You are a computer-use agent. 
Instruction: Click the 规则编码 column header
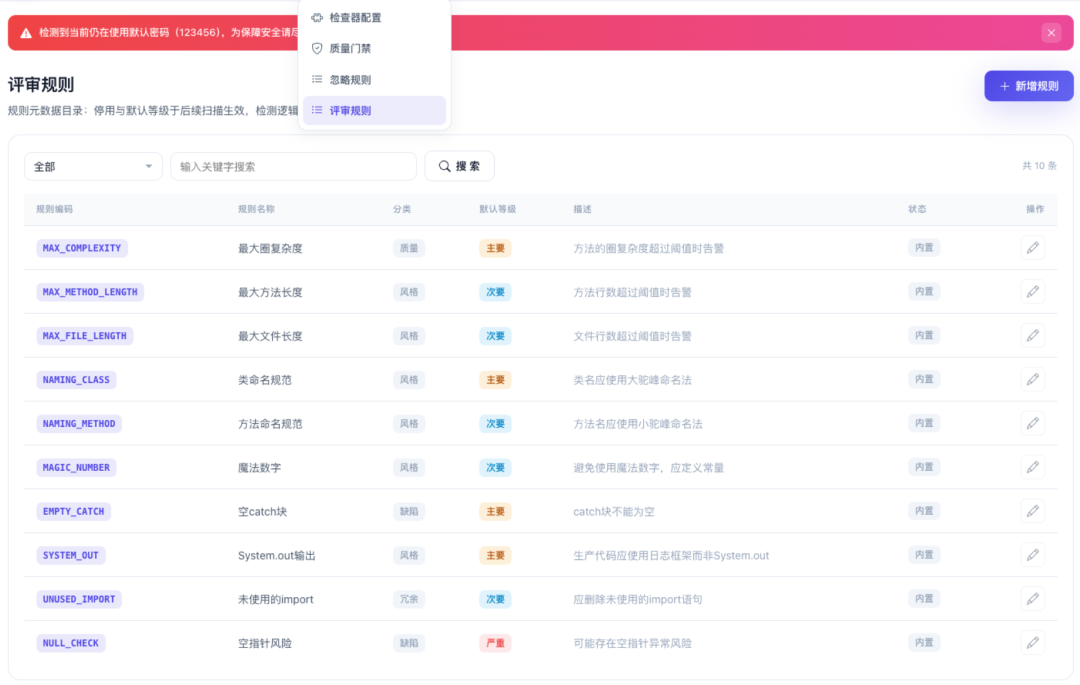pos(54,209)
